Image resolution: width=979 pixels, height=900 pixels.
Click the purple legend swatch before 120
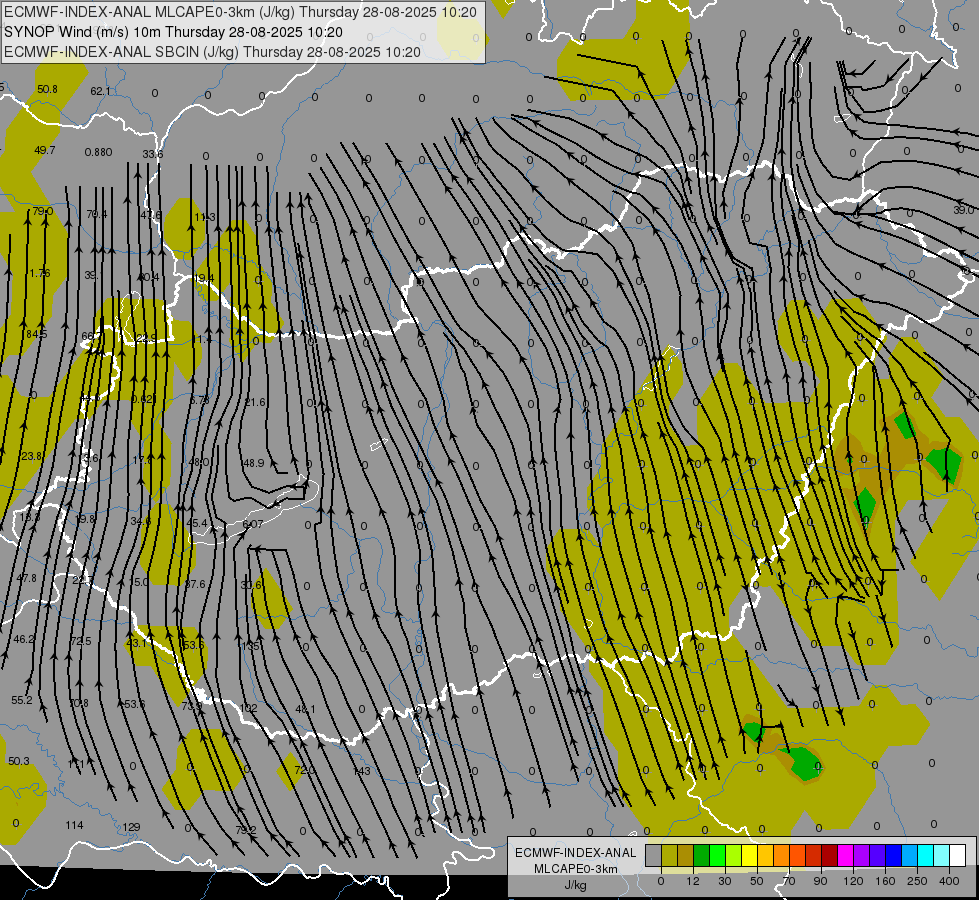point(862,855)
